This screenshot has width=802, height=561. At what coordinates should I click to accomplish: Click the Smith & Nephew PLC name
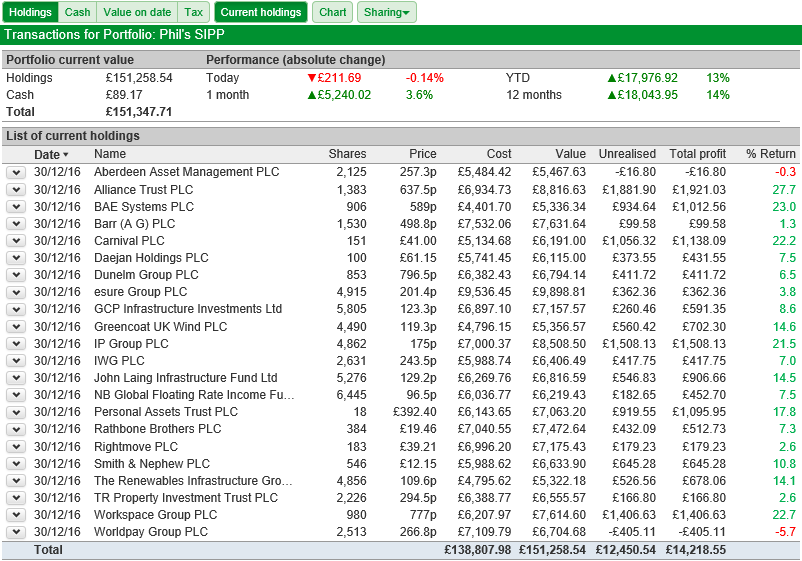click(152, 464)
